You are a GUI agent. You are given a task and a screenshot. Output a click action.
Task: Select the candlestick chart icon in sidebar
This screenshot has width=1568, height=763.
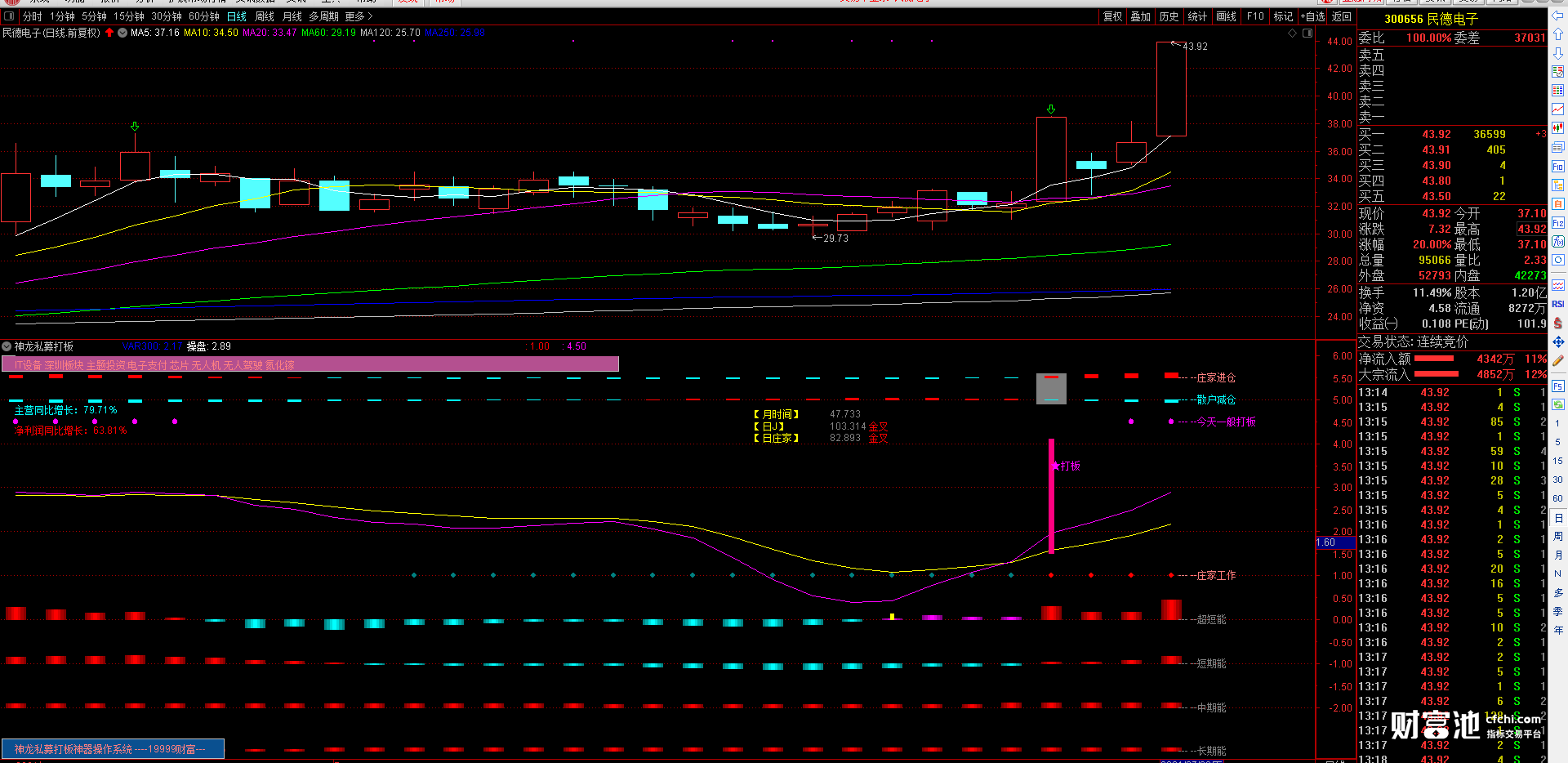click(x=1557, y=128)
